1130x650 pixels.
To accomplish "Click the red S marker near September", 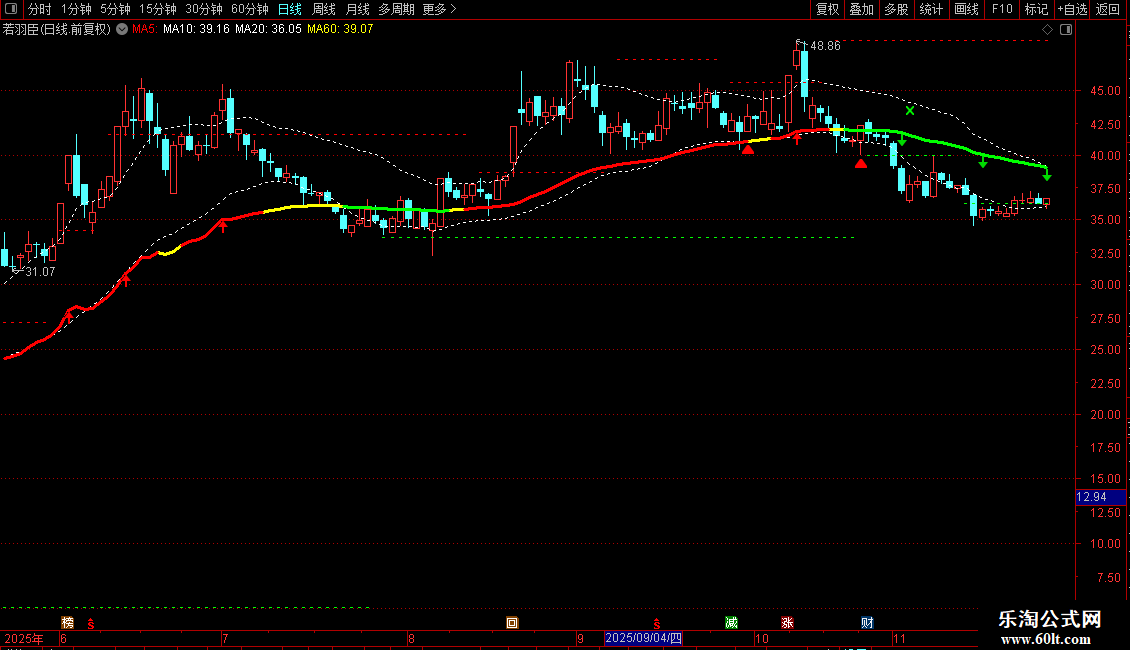I will pyautogui.click(x=657, y=624).
